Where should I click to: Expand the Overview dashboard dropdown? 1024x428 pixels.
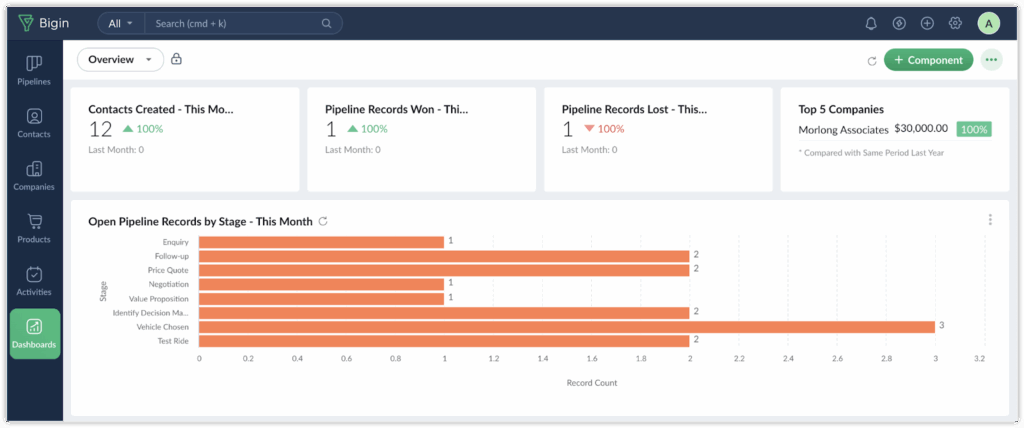[x=120, y=60]
